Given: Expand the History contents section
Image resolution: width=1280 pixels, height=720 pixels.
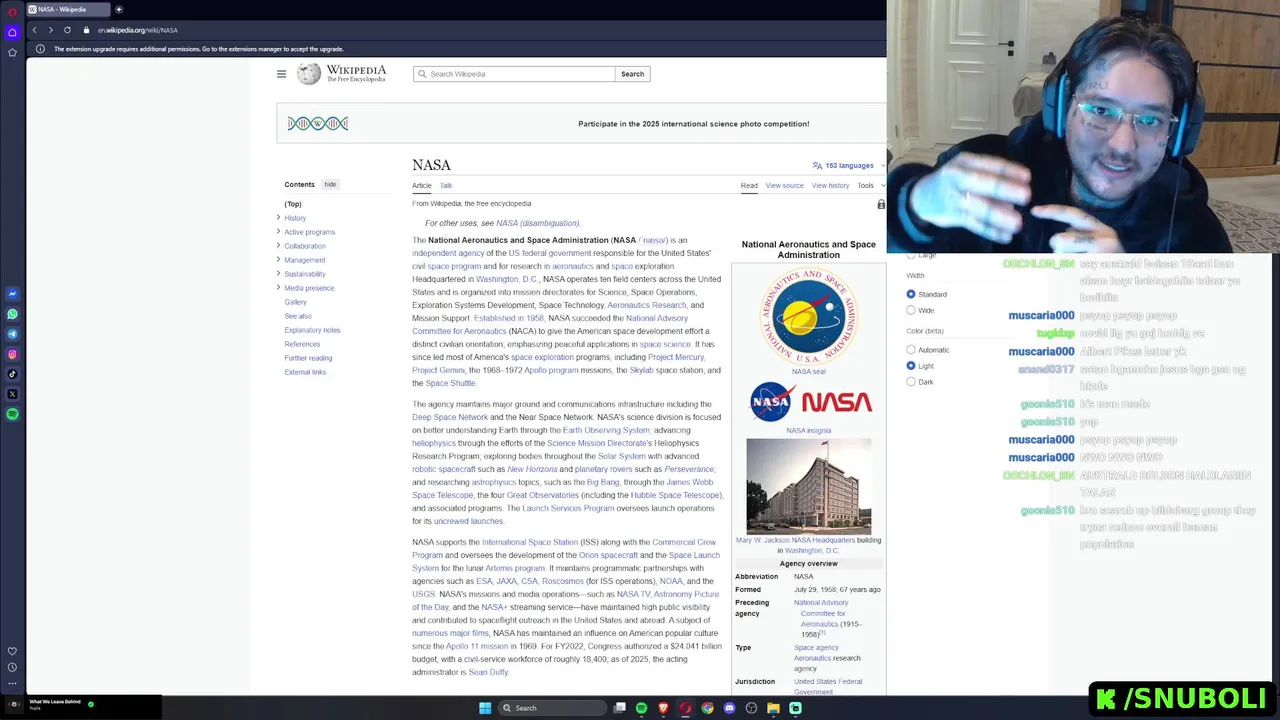Looking at the screenshot, I should (278, 218).
